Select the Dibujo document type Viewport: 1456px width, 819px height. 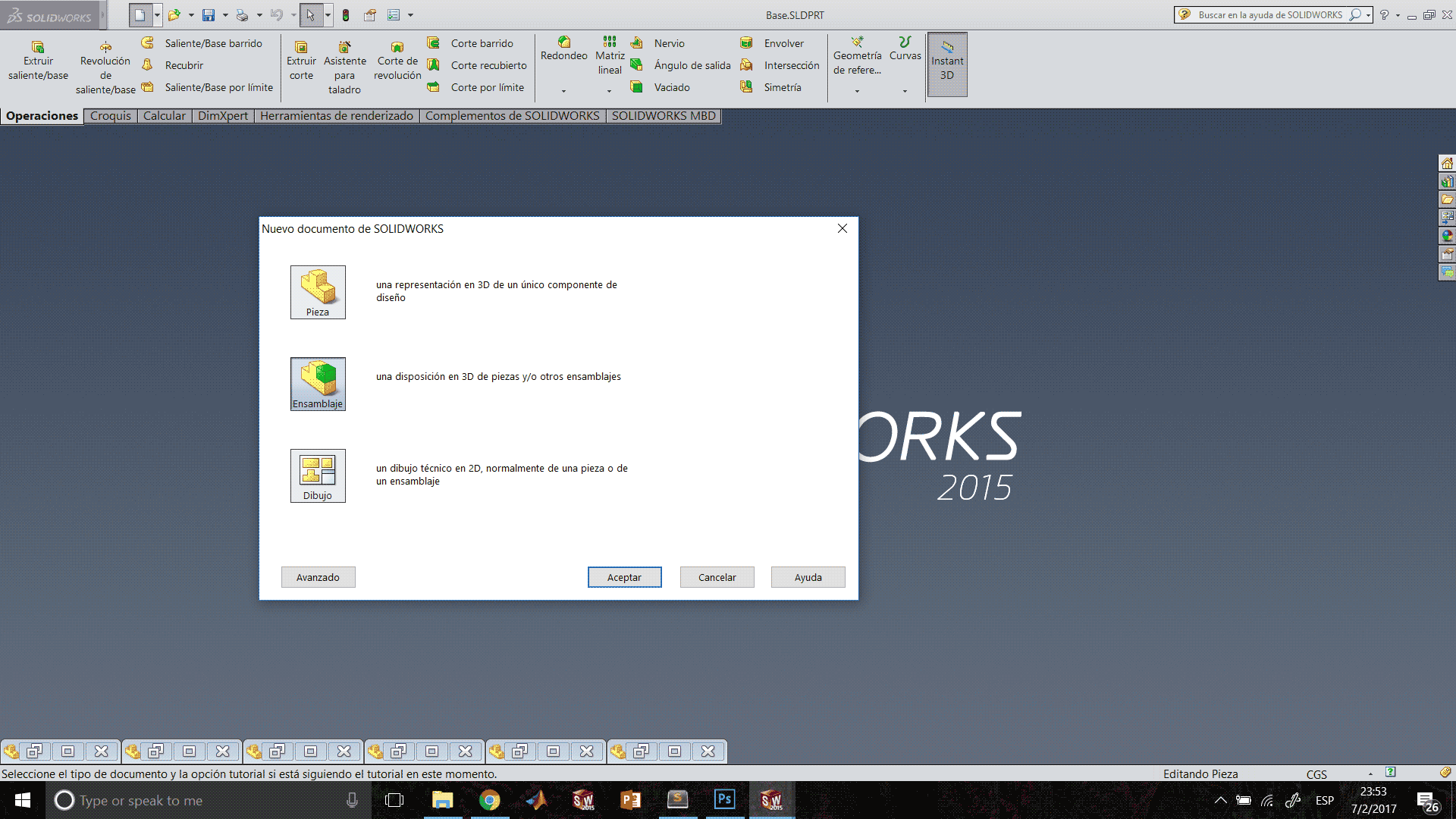318,475
